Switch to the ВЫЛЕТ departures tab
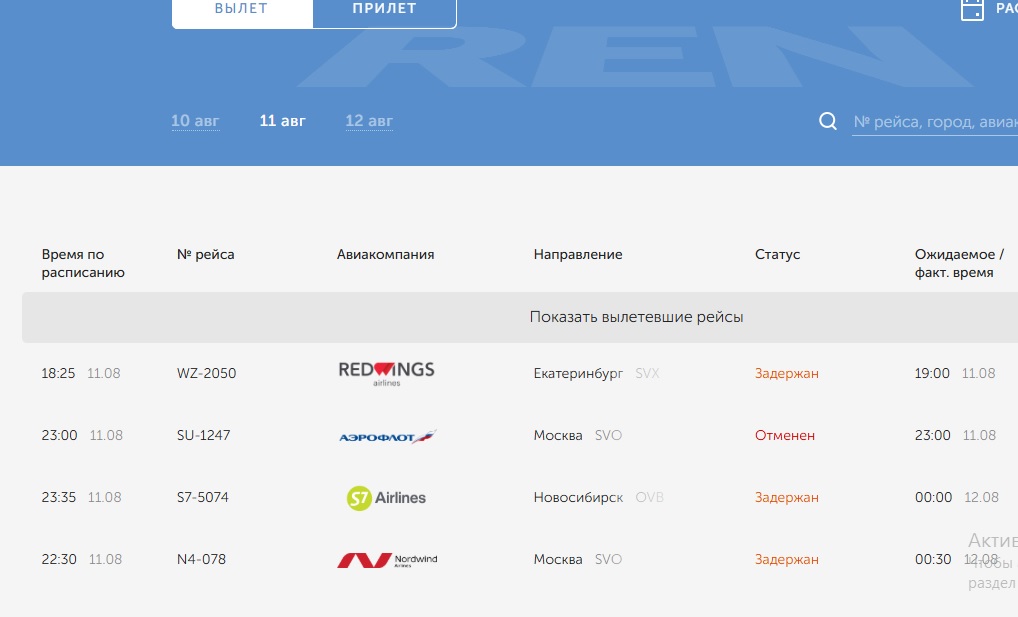Image resolution: width=1018 pixels, height=617 pixels. click(x=242, y=9)
